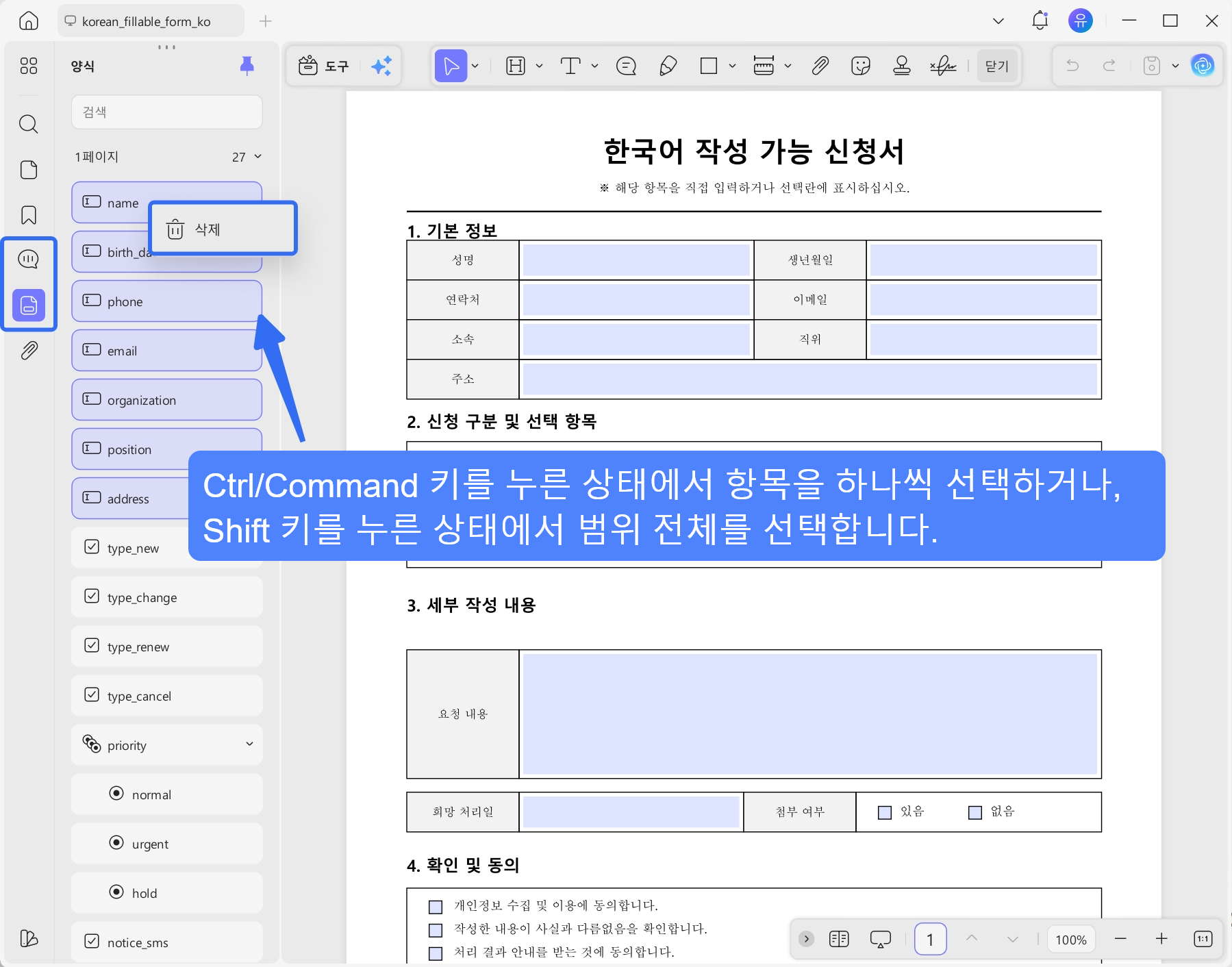Expand save options arrow
The width and height of the screenshot is (1232, 967).
pos(1175,66)
